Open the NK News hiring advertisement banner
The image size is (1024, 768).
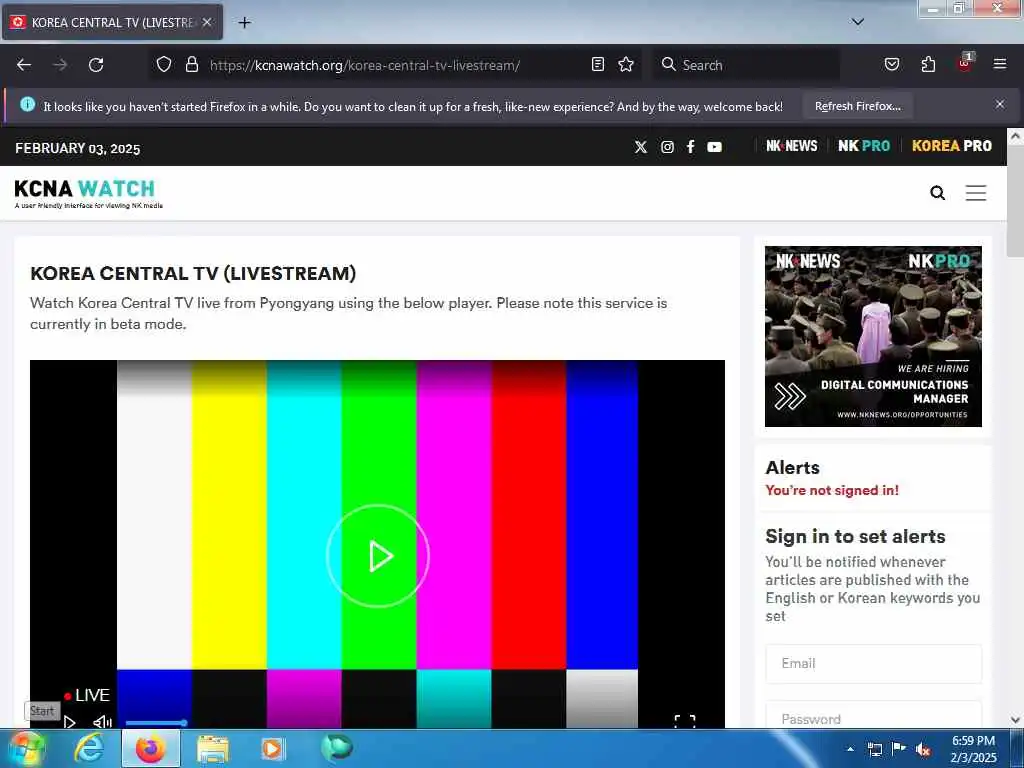point(873,336)
